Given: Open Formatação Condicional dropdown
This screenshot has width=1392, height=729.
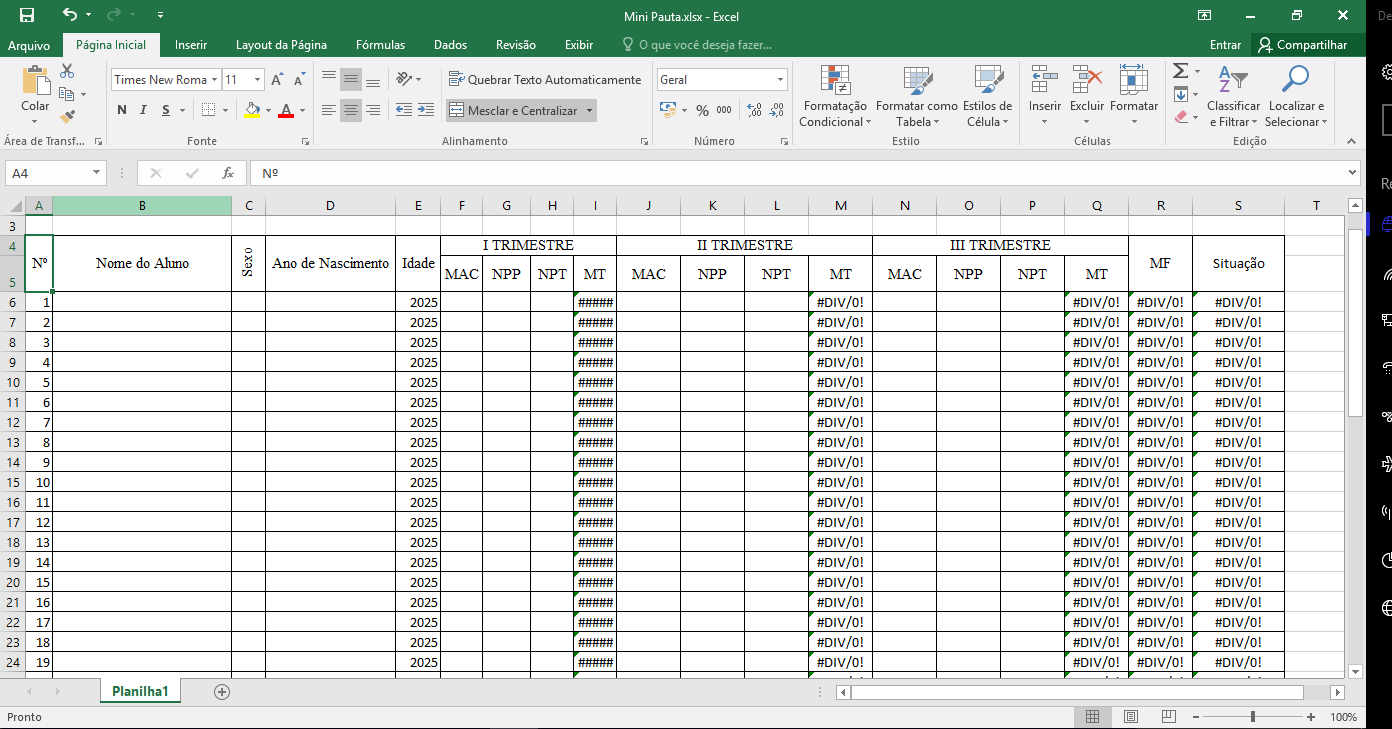Looking at the screenshot, I should coord(835,96).
